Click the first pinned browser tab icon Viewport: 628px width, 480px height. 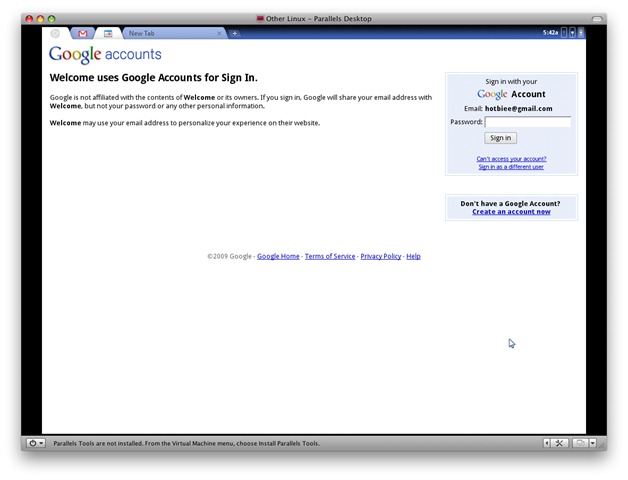57,33
